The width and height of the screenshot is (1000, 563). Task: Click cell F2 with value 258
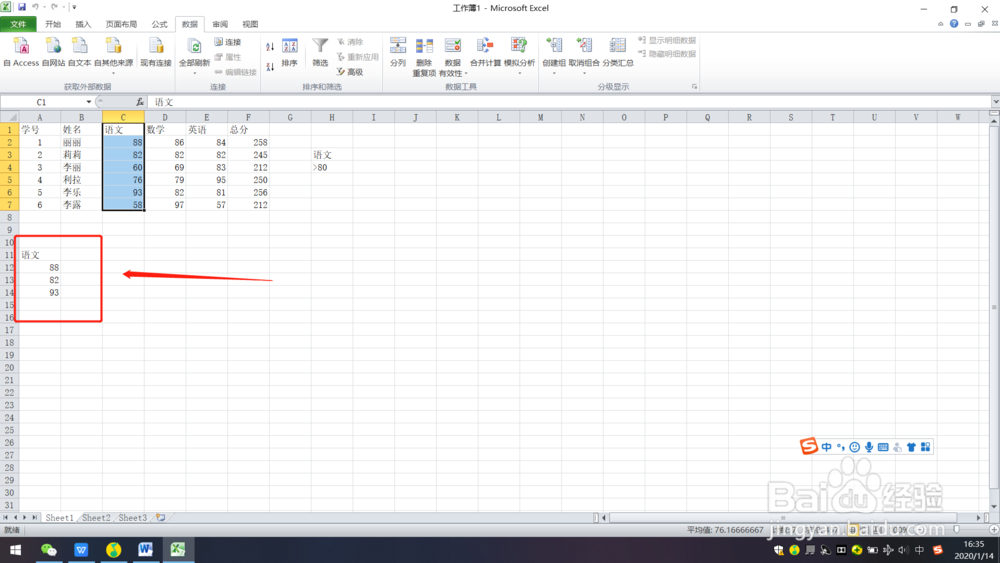coord(248,142)
